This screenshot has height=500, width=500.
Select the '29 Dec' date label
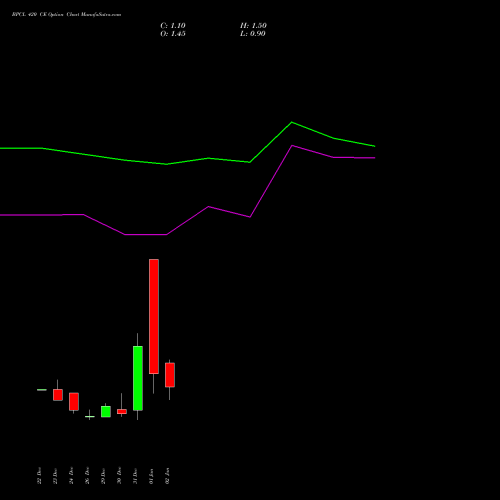103,476
